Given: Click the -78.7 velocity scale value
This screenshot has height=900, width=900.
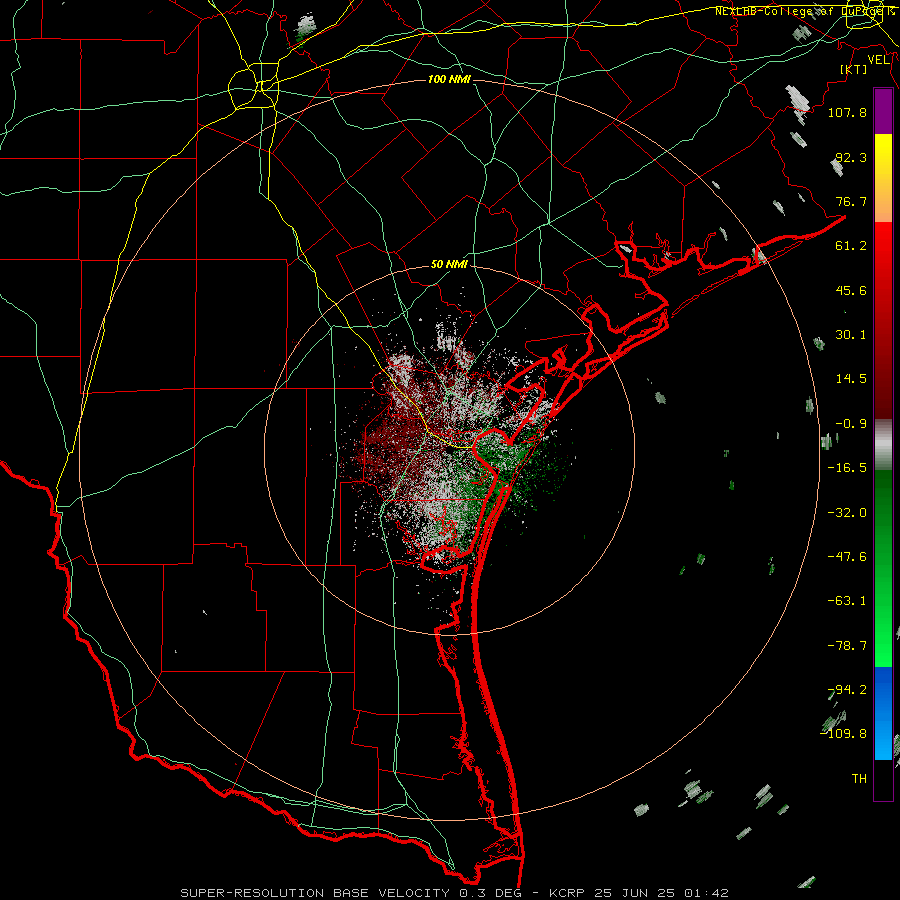Looking at the screenshot, I should click(x=847, y=646).
